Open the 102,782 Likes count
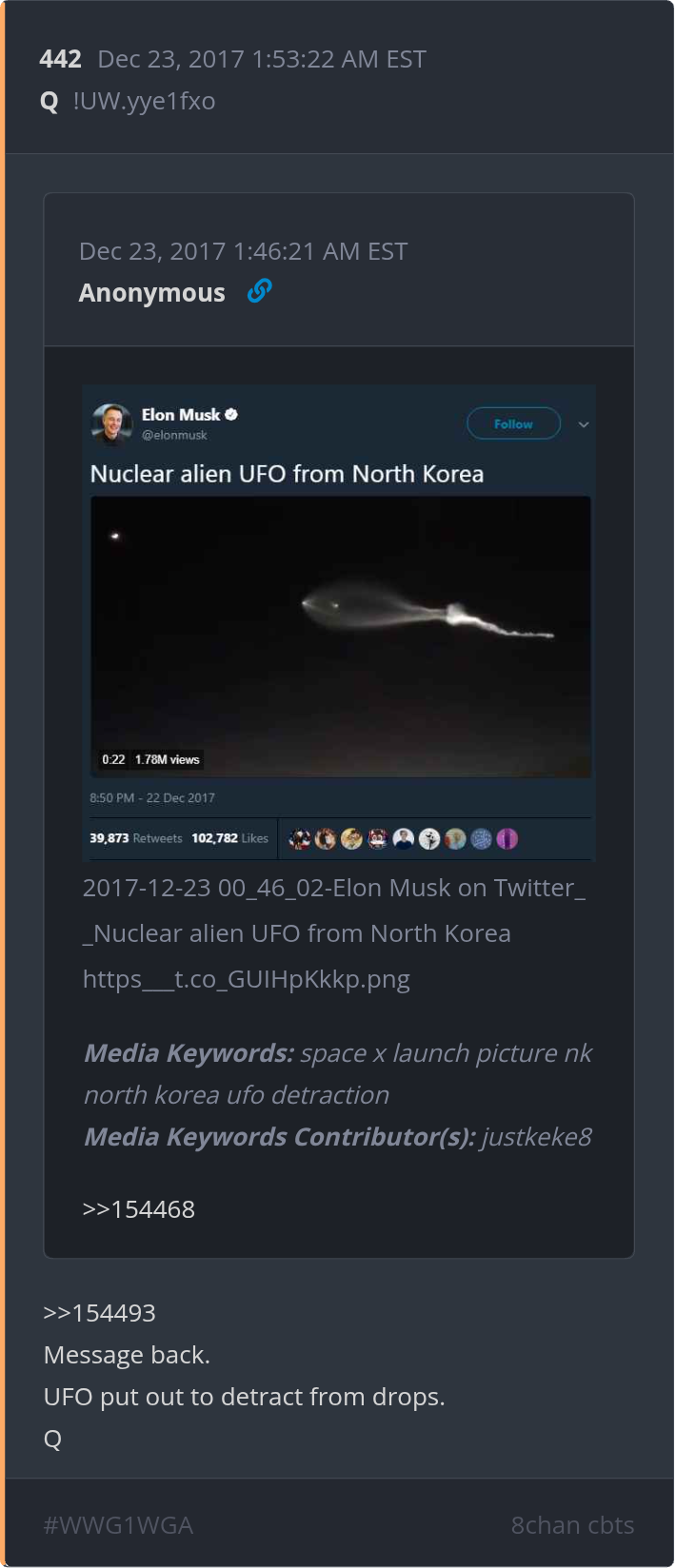The height and width of the screenshot is (1568, 676). point(230,838)
